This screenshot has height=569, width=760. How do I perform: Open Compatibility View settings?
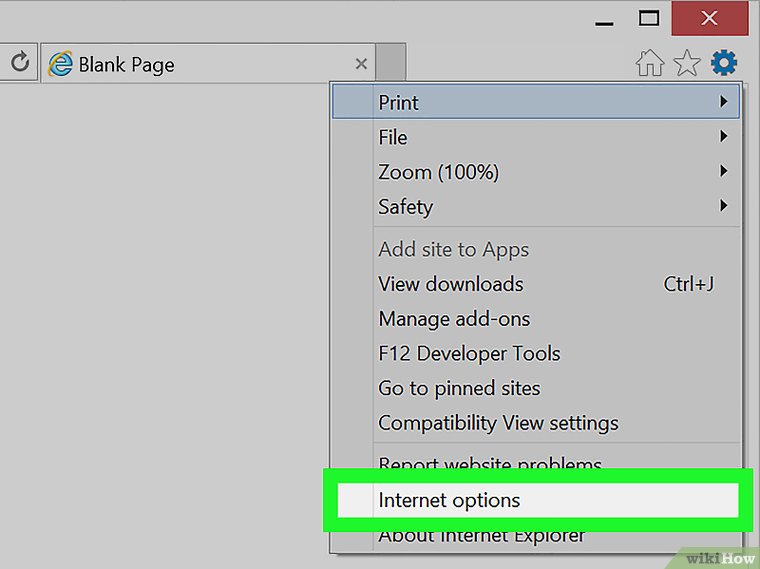[498, 422]
